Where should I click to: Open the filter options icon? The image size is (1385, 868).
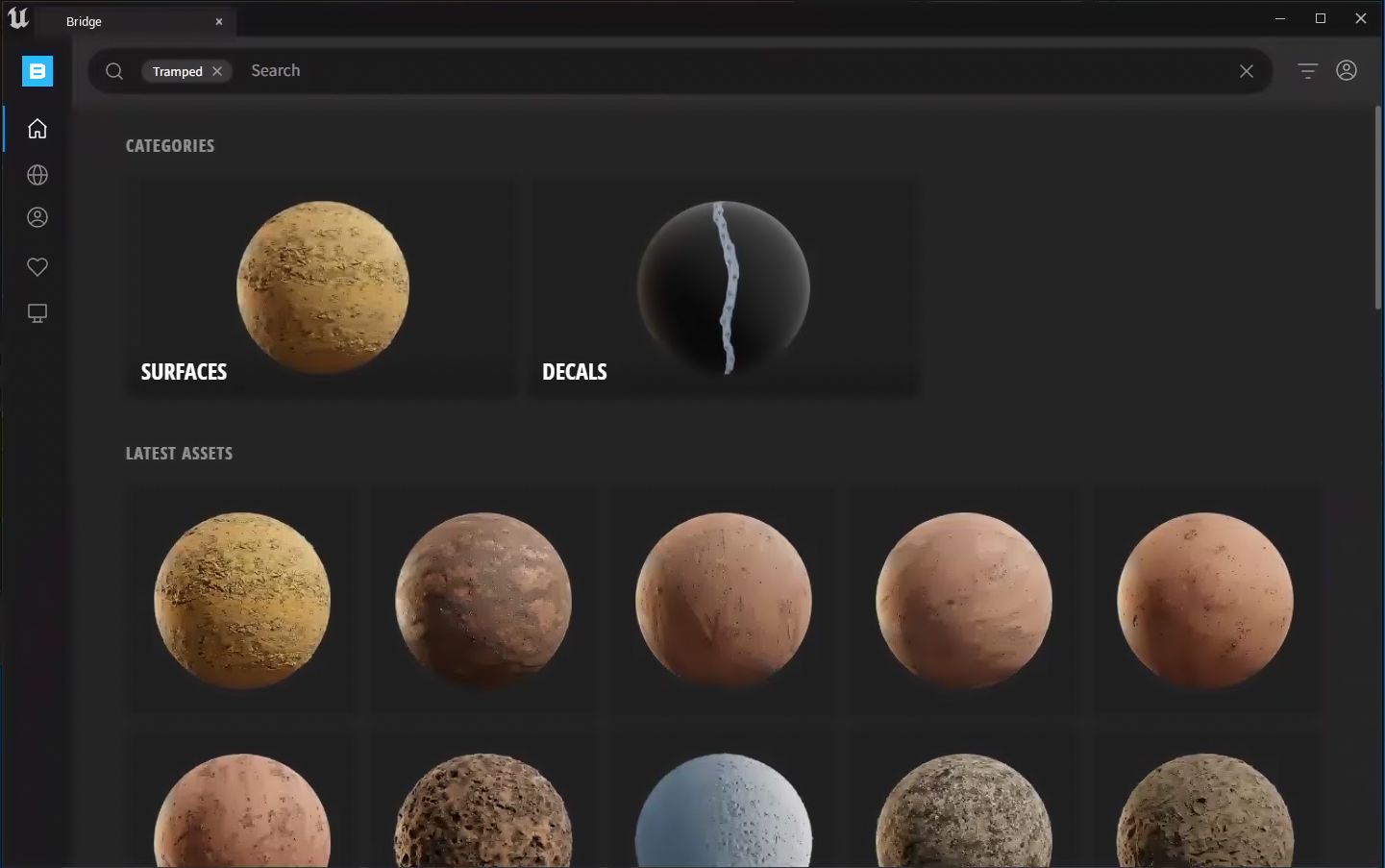[1307, 71]
